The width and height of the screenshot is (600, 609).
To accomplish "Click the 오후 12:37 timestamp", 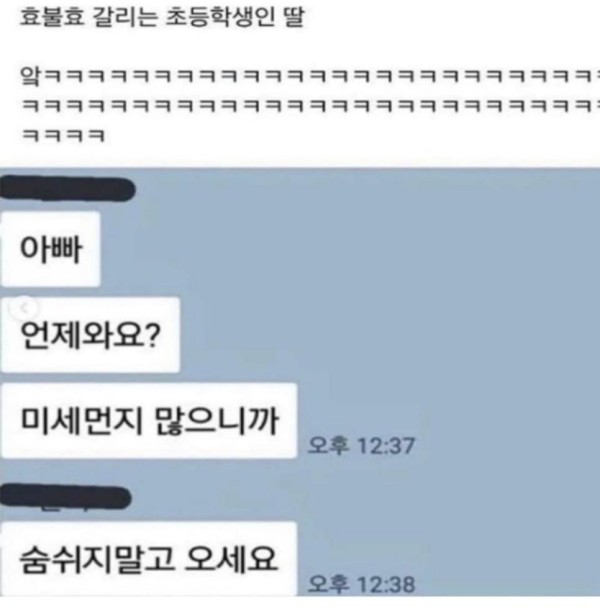I will 361,445.
